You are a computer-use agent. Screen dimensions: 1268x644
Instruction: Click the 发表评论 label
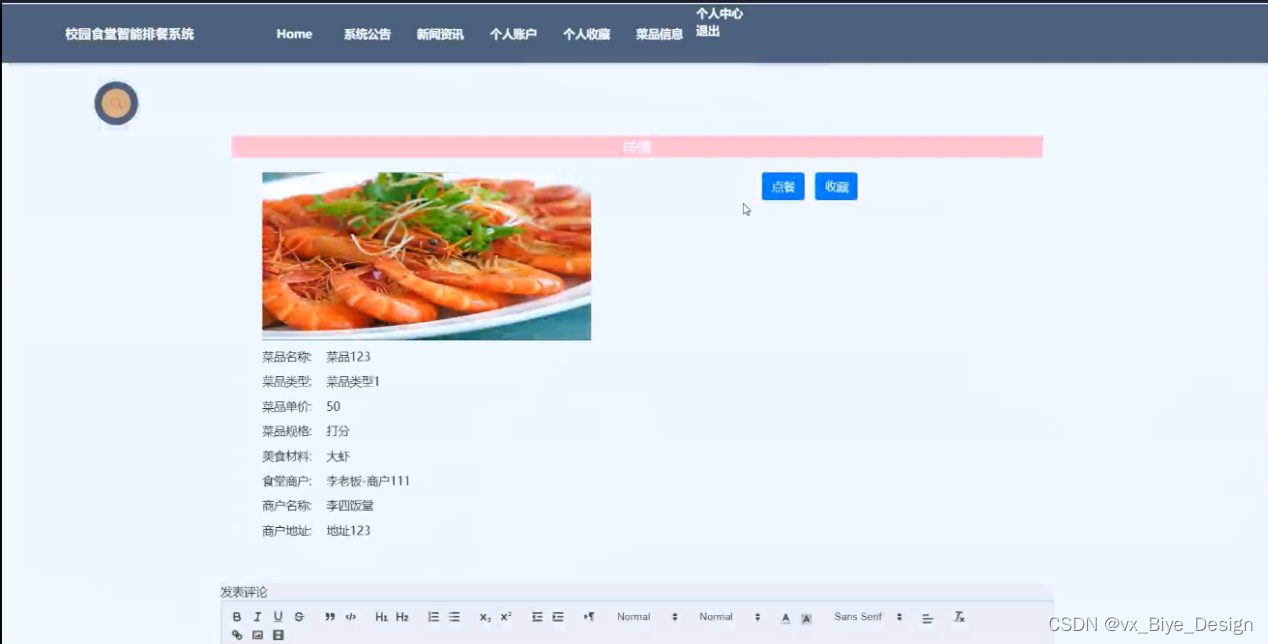(244, 592)
